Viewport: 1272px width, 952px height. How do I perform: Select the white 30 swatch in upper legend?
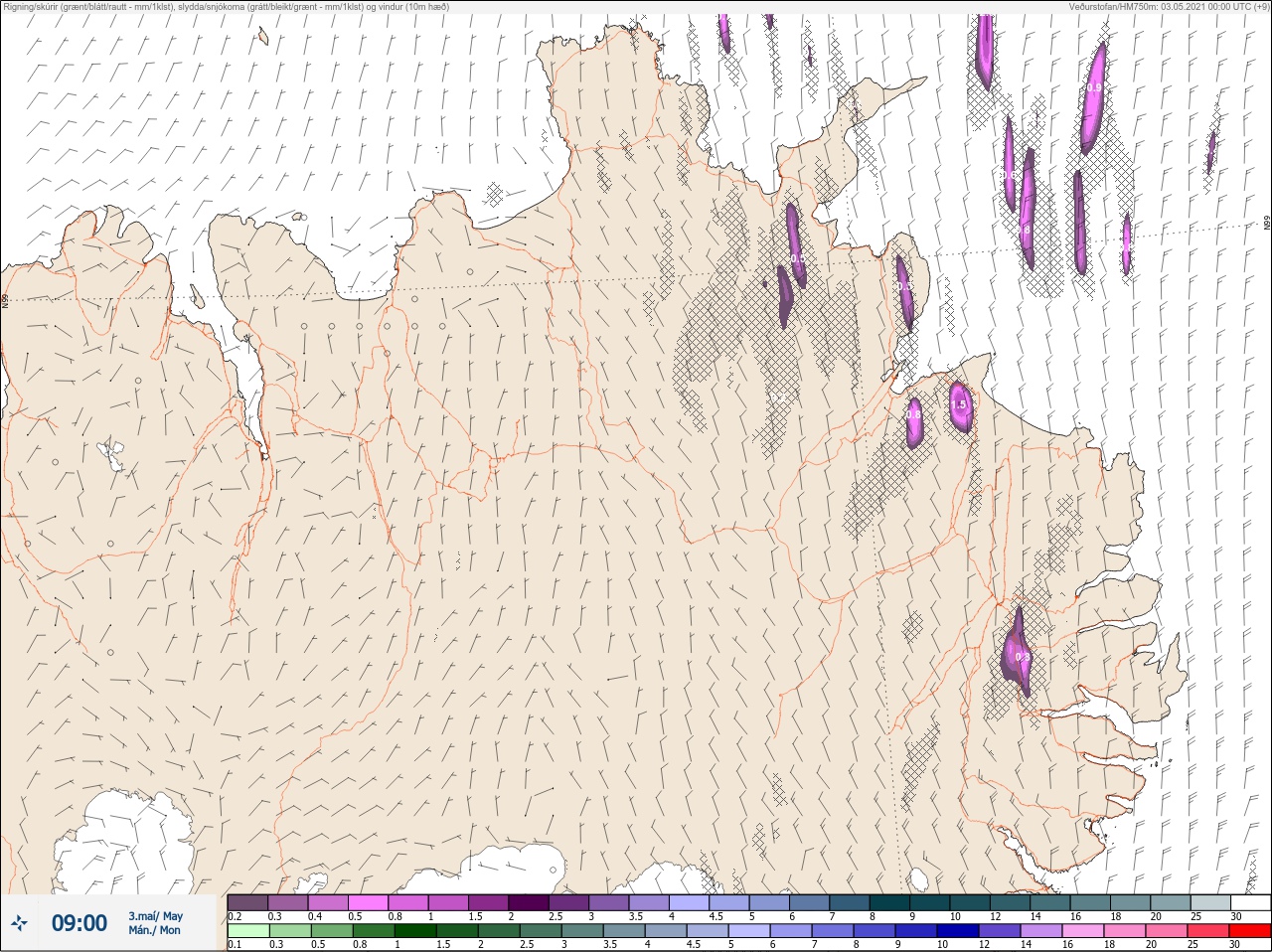(x=1250, y=902)
